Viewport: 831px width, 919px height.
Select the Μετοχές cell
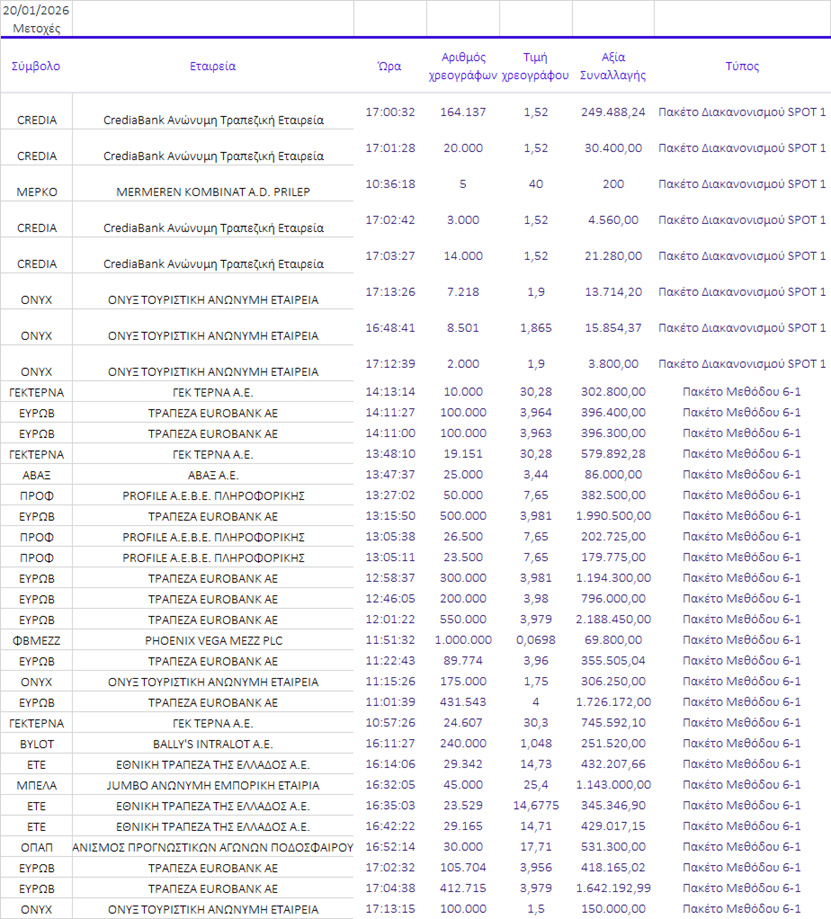tap(36, 29)
